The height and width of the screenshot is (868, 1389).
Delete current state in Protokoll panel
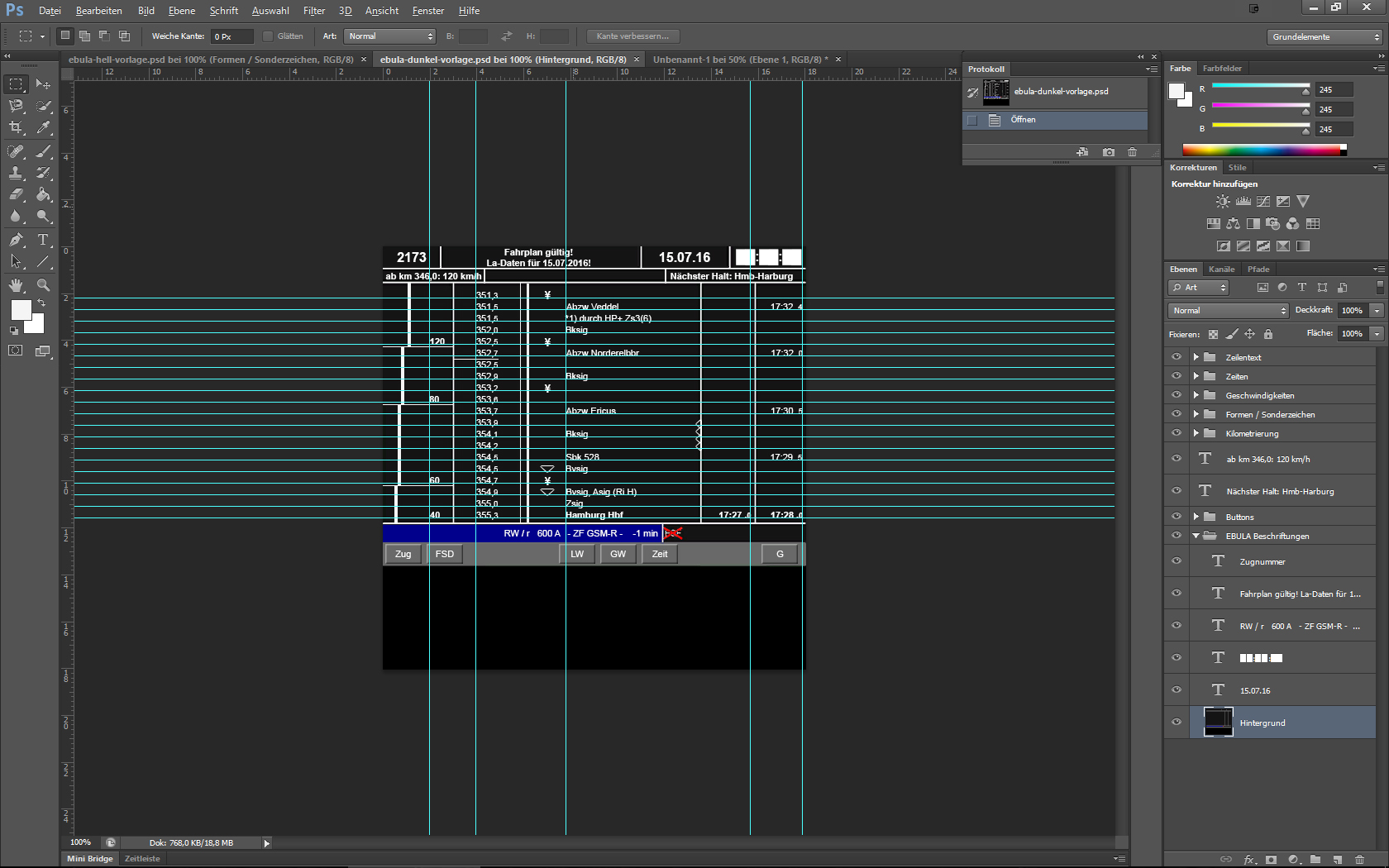coord(1132,152)
